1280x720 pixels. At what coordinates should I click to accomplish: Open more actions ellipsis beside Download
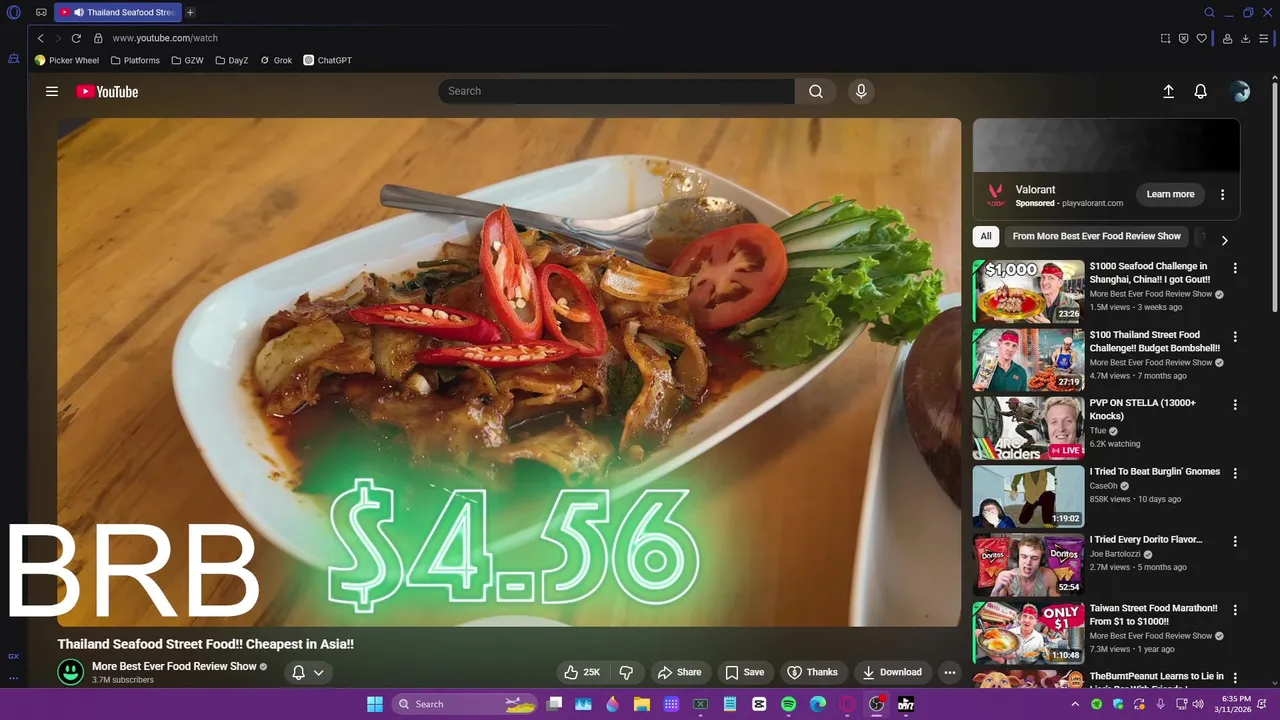pos(950,672)
